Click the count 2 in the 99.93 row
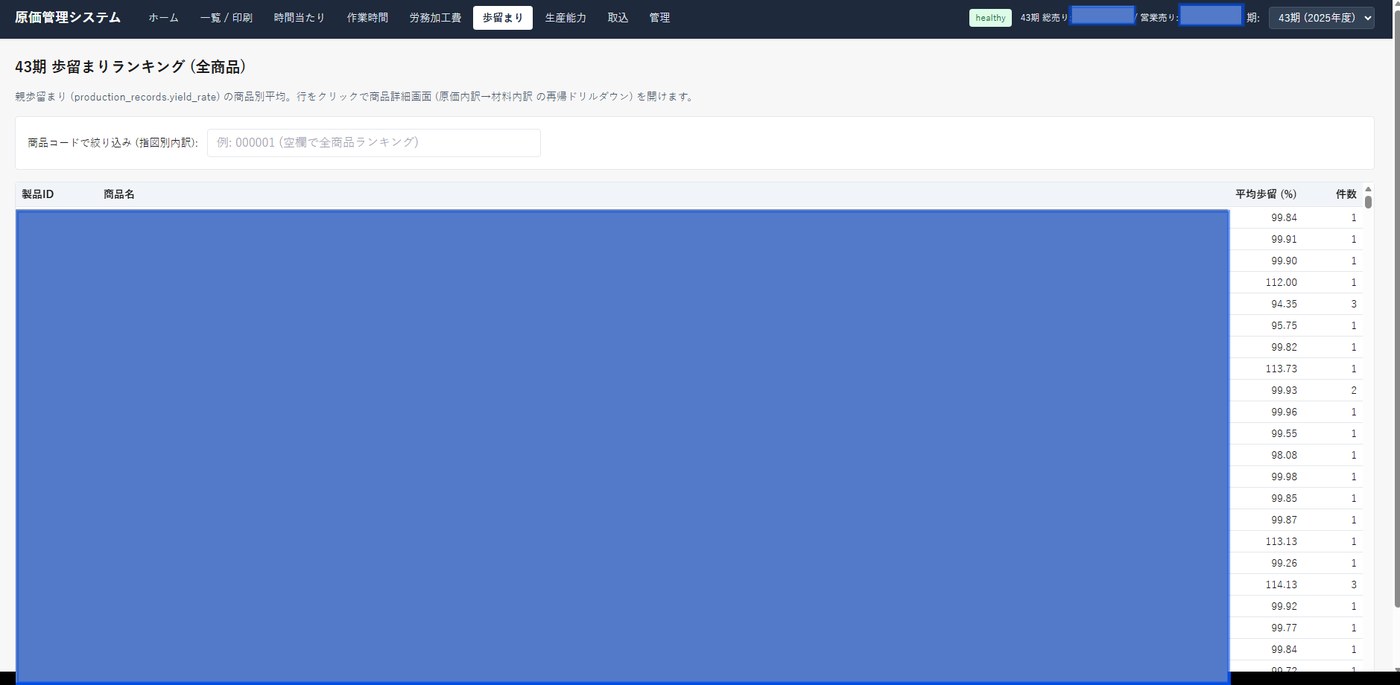This screenshot has height=685, width=1400. (1354, 390)
